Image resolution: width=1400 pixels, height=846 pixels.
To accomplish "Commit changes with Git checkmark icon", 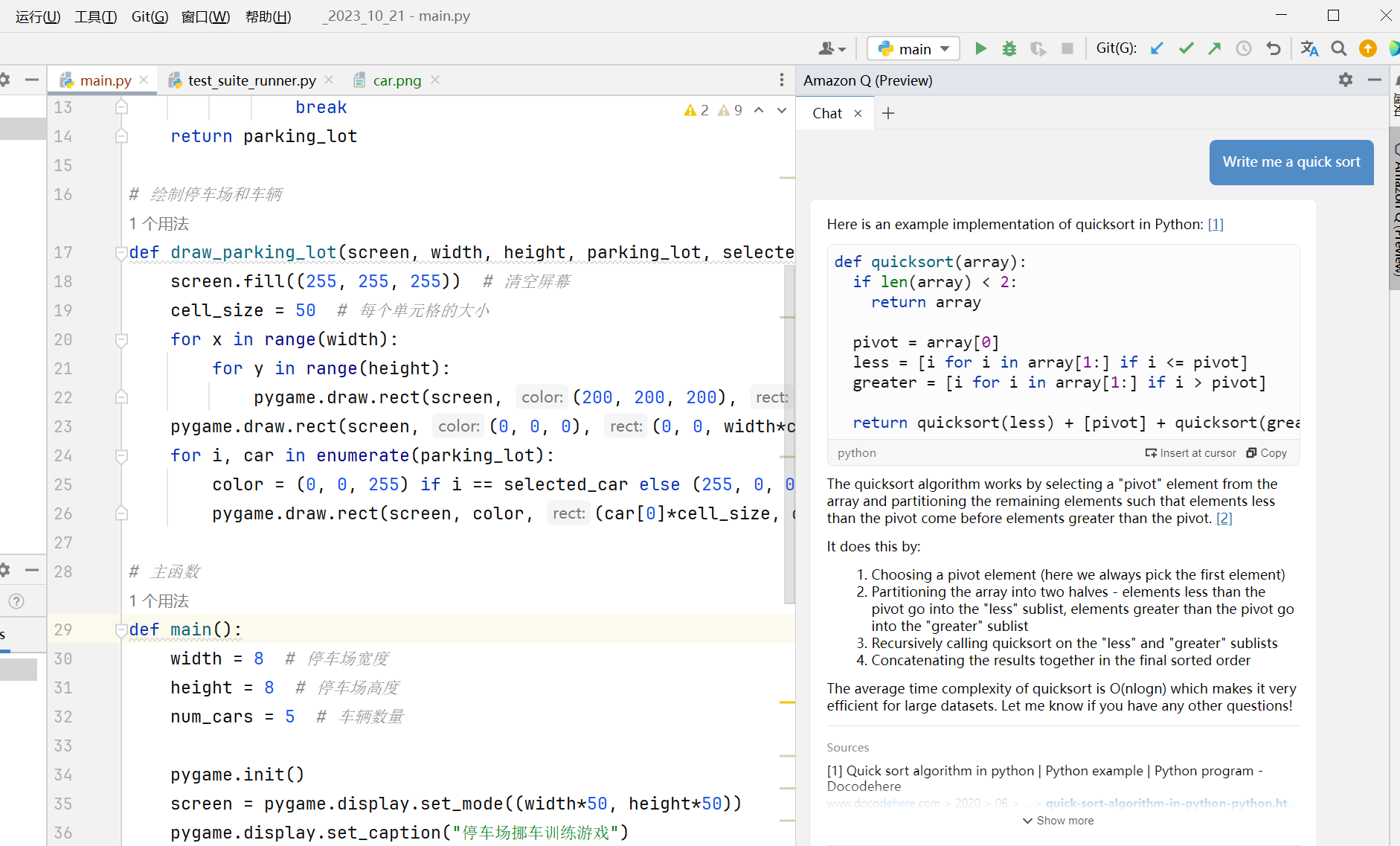I will 1186,49.
